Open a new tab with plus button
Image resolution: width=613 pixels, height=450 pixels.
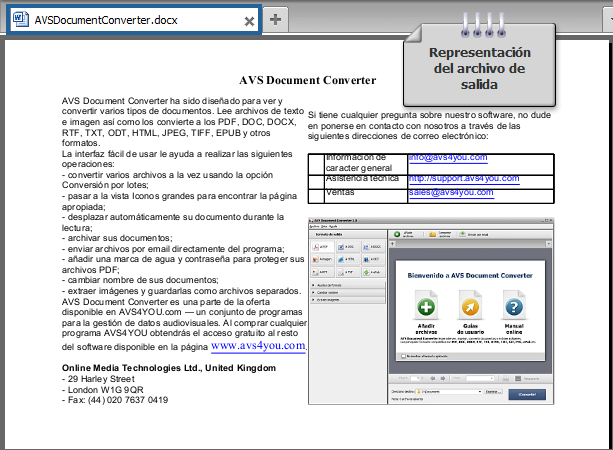[x=275, y=19]
